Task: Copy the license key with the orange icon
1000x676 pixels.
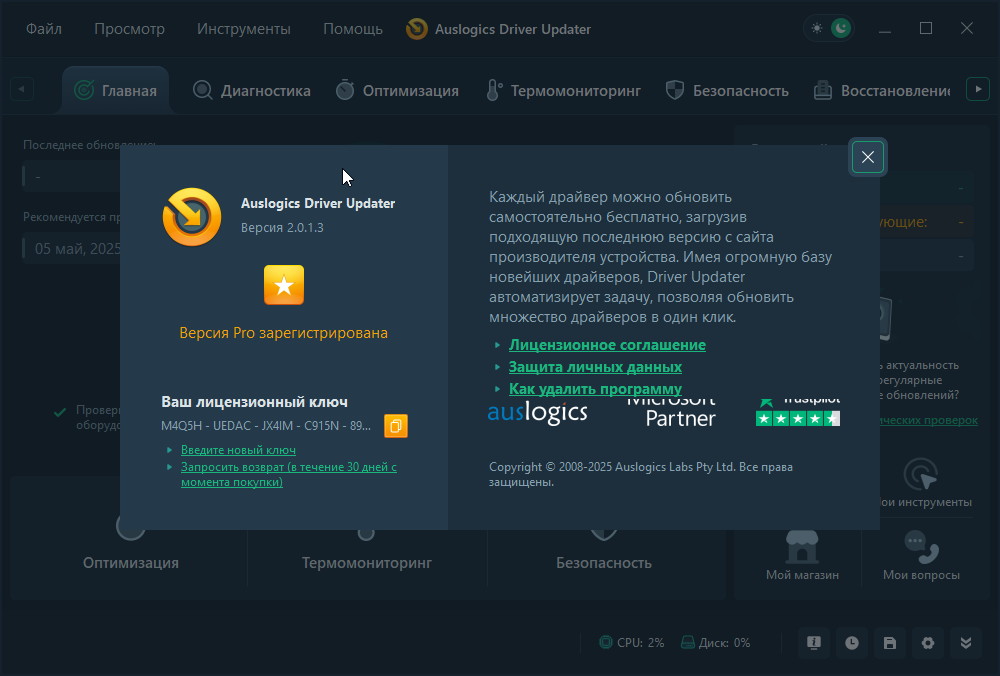Action: 395,425
